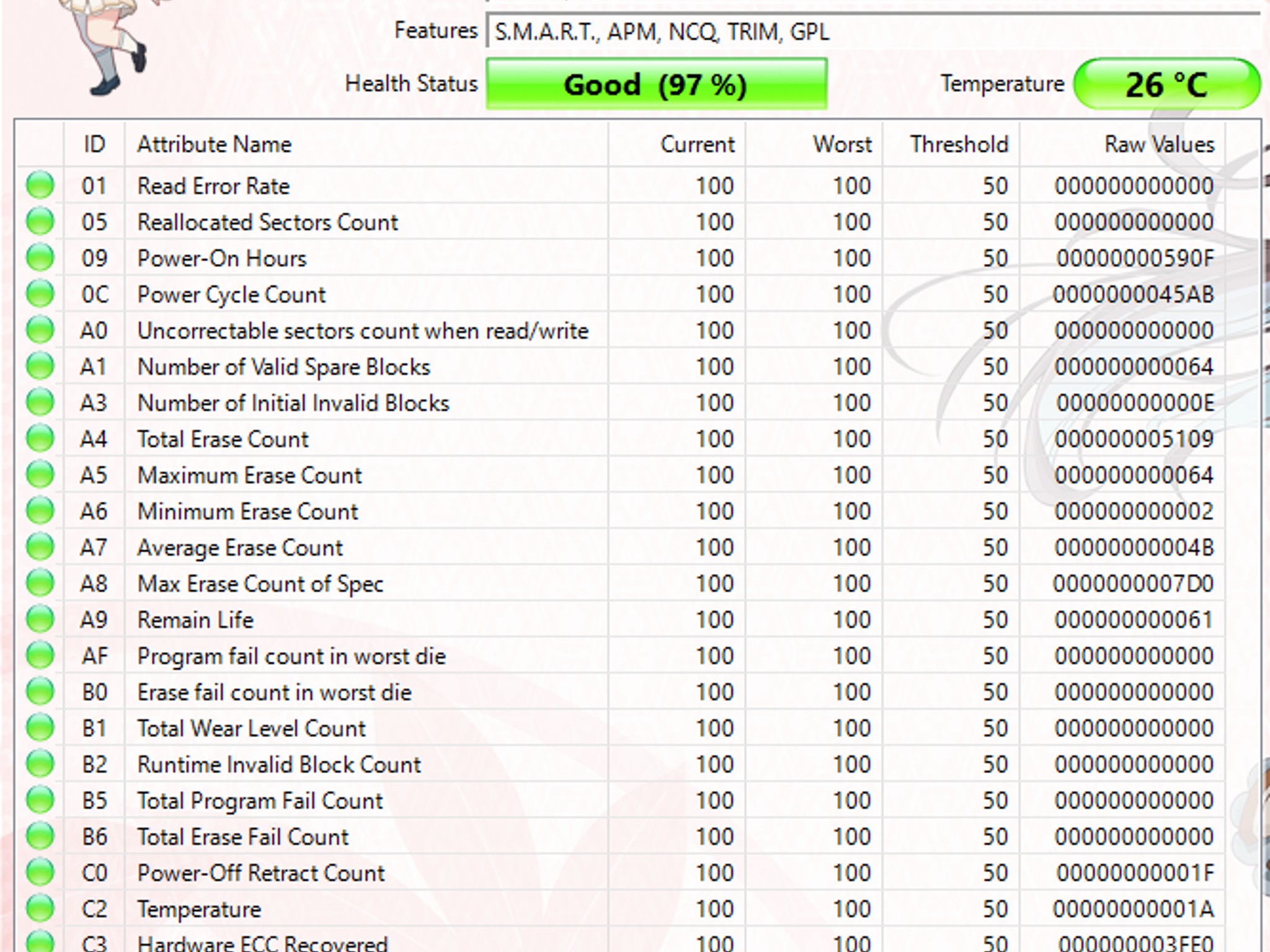This screenshot has height=952, width=1270.
Task: Select the 'Maximum Erase Count' attribute text
Action: (x=249, y=475)
